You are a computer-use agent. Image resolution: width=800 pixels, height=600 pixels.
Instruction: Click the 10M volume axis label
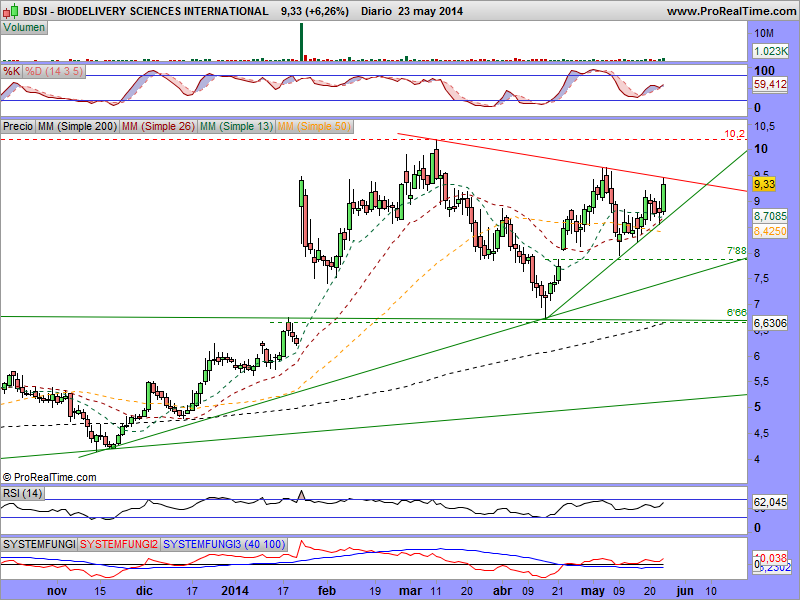coord(764,34)
